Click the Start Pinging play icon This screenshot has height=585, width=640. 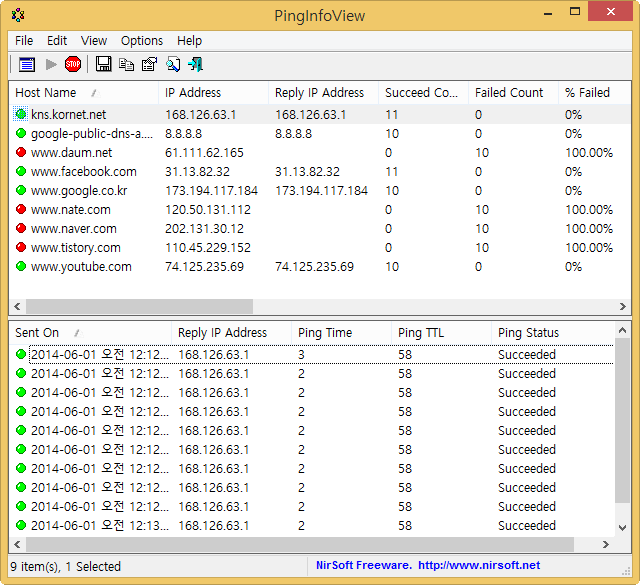point(51,65)
